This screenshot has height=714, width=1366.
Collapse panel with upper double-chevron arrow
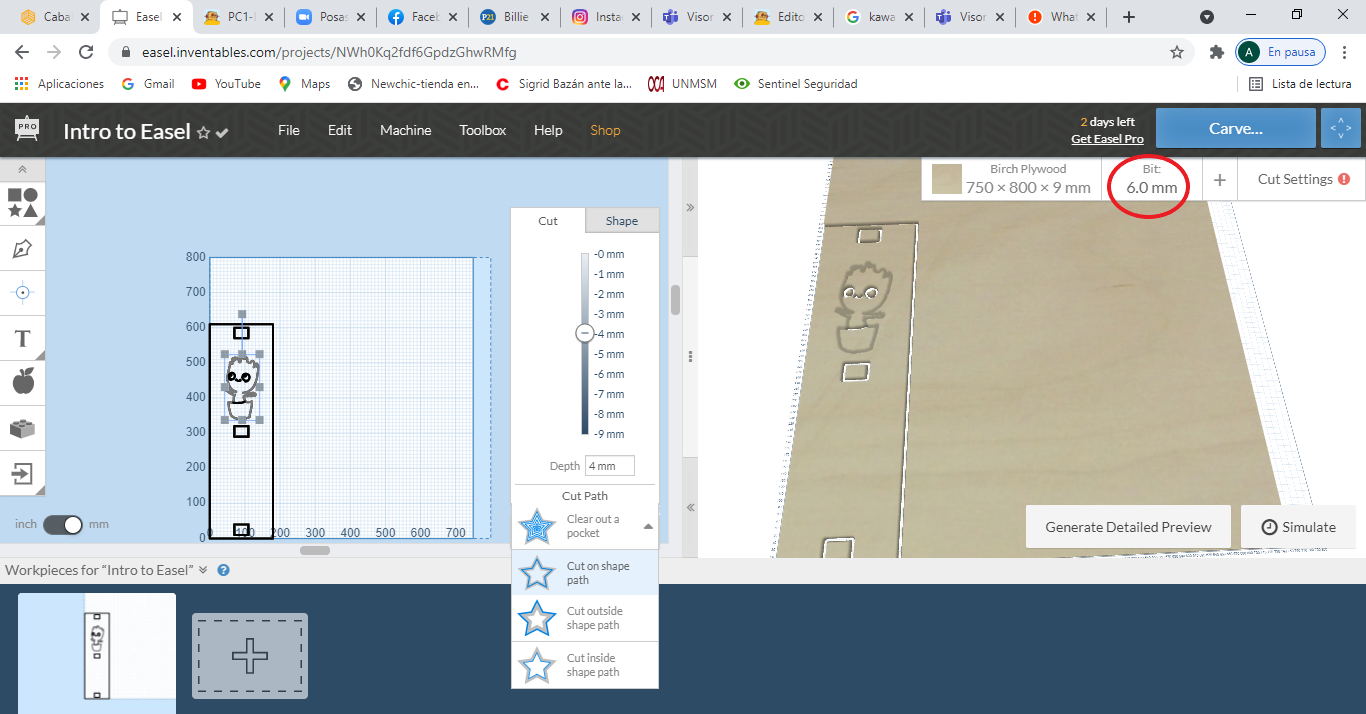click(690, 208)
